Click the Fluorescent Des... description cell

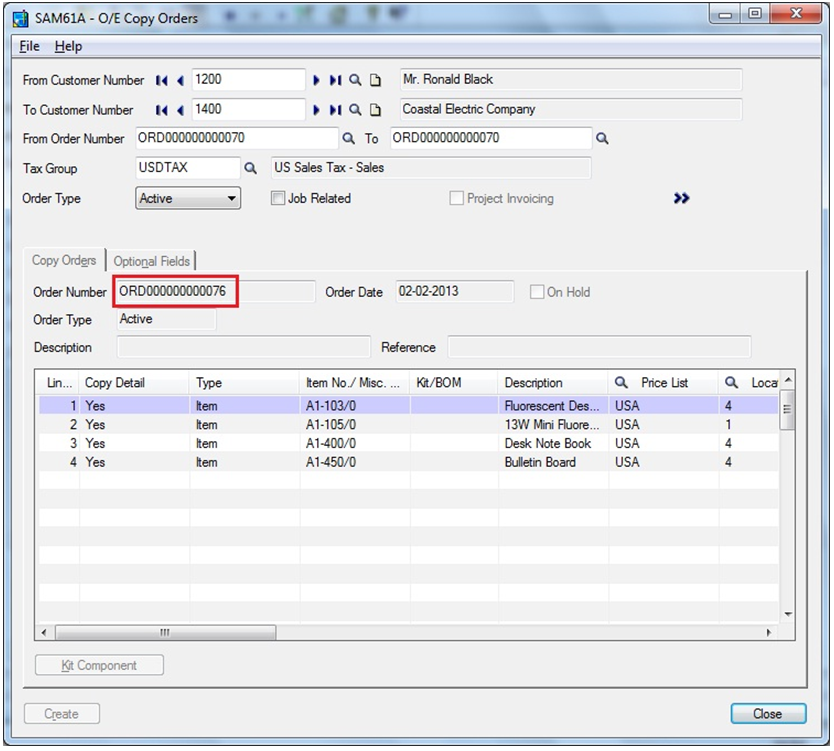click(x=553, y=406)
